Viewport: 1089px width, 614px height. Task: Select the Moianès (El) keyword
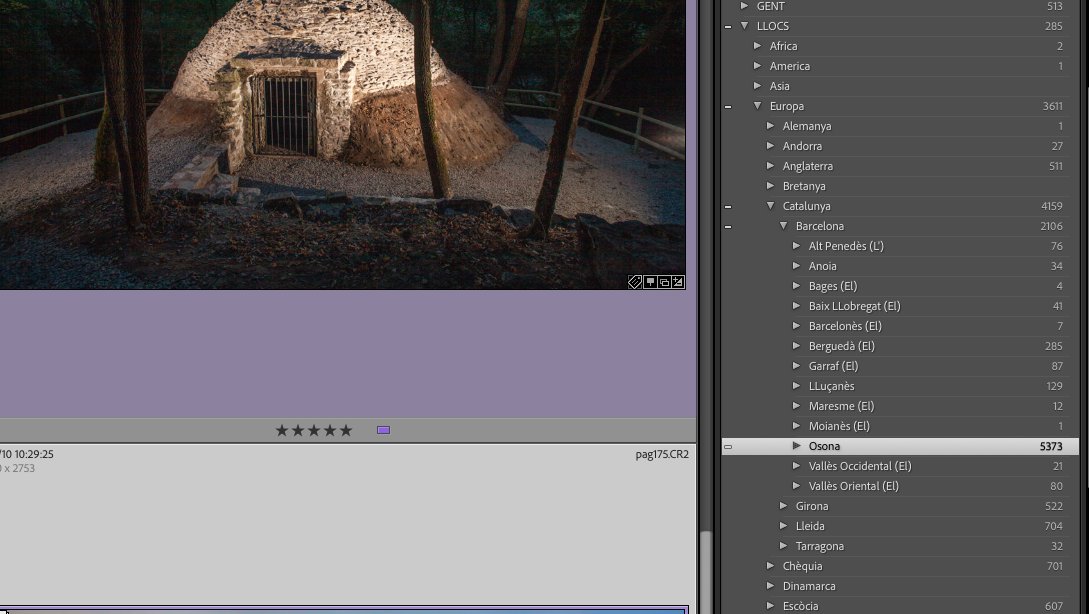[x=839, y=426]
